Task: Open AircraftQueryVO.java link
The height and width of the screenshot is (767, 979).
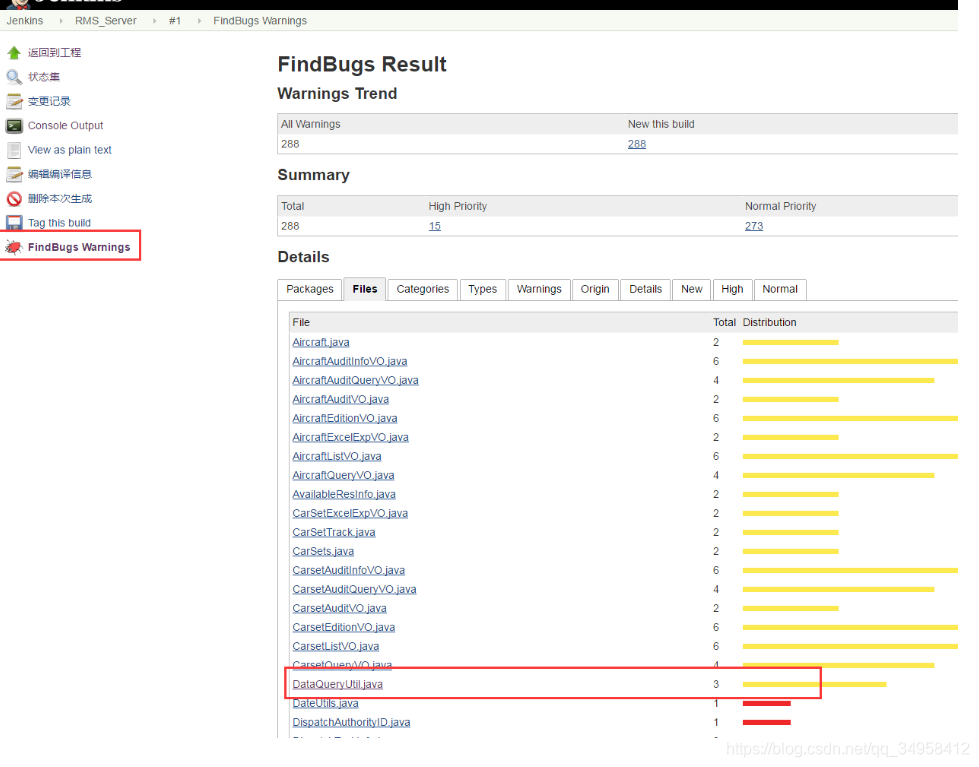Action: click(343, 475)
